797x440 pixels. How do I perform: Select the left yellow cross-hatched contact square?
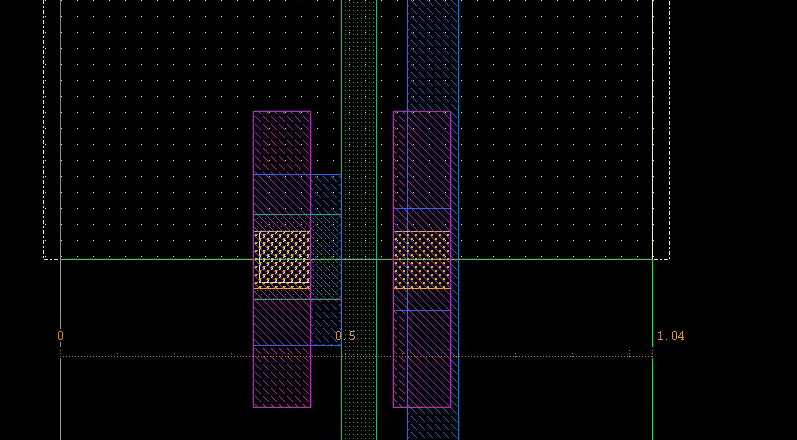282,260
